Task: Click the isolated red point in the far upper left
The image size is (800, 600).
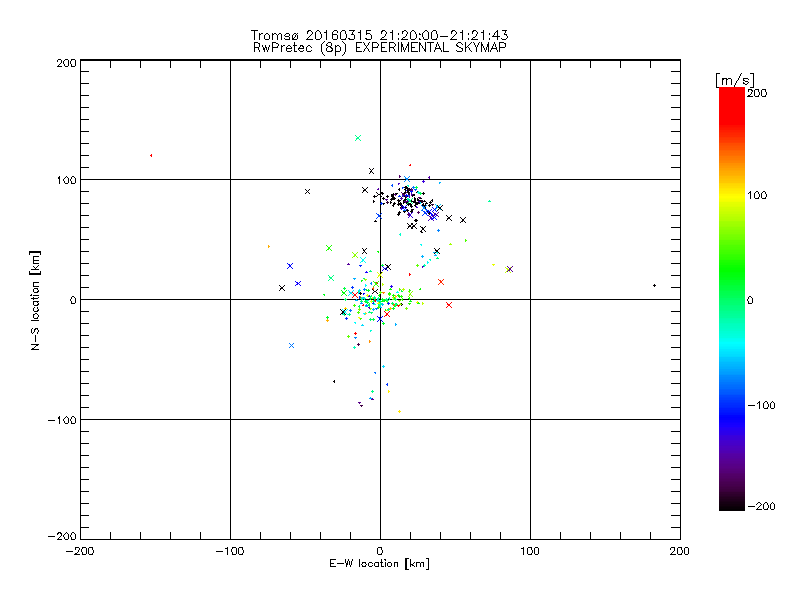Action: (151, 155)
